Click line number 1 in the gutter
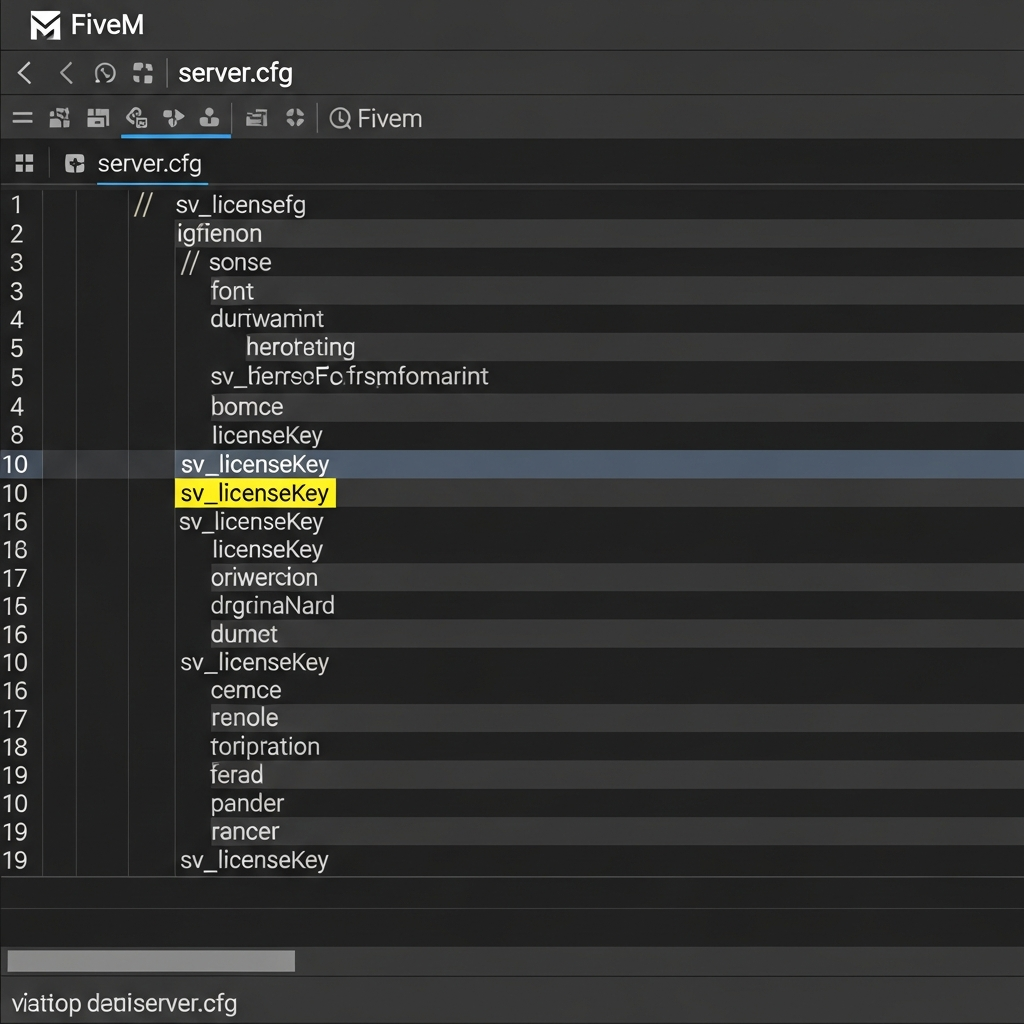 (16, 205)
